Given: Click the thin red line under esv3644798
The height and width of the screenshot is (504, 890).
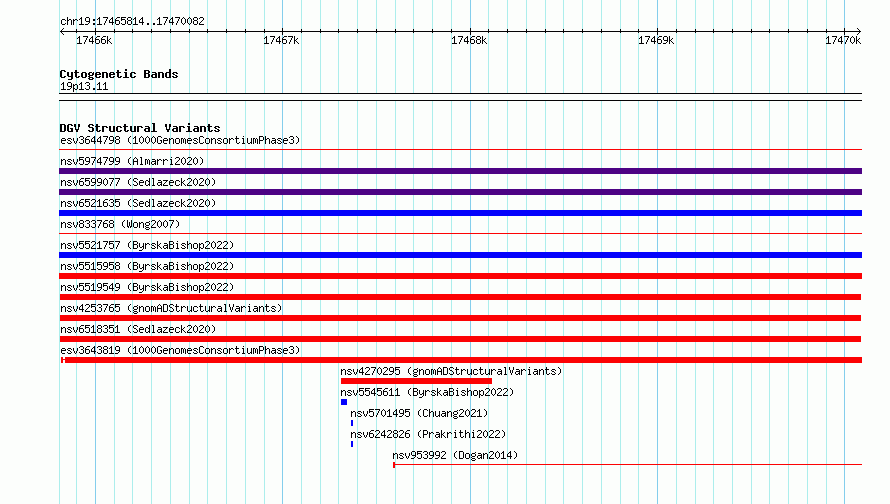Looking at the screenshot, I should coord(460,150).
